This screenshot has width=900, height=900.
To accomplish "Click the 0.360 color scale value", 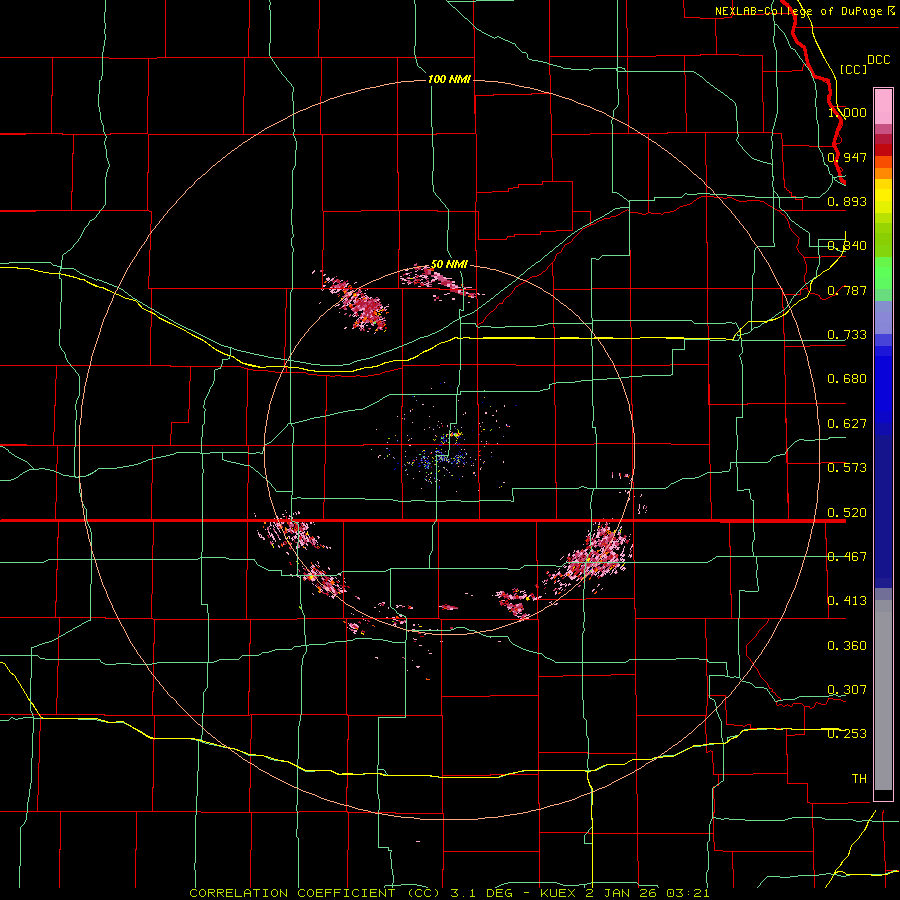I will (847, 646).
